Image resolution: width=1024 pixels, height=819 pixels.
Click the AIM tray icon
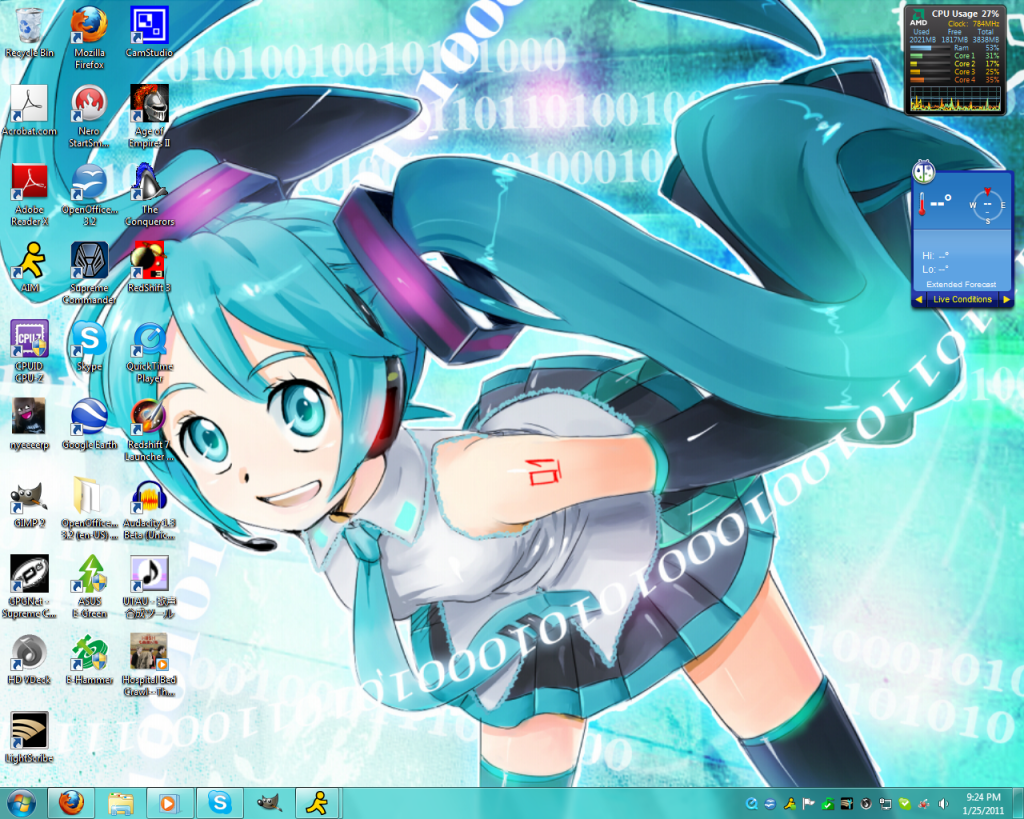click(790, 803)
